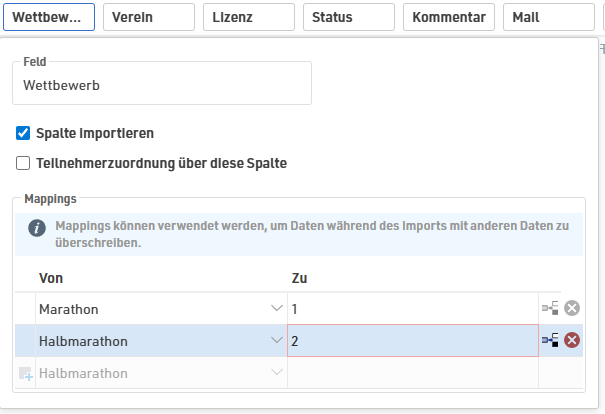Select the Wettbewerb column tab

pyautogui.click(x=48, y=17)
